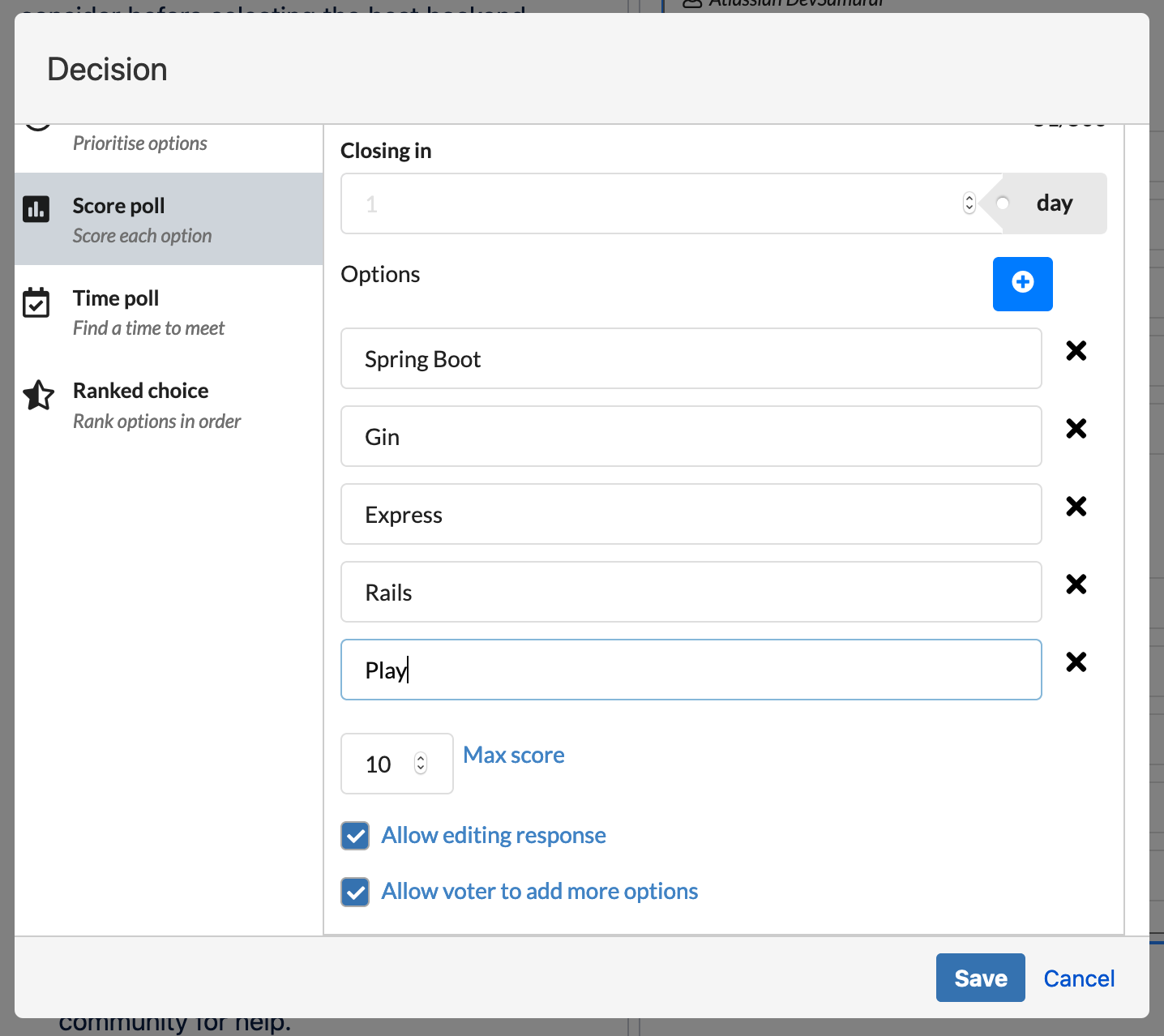
Task: Delete the Gin option
Action: click(1076, 429)
